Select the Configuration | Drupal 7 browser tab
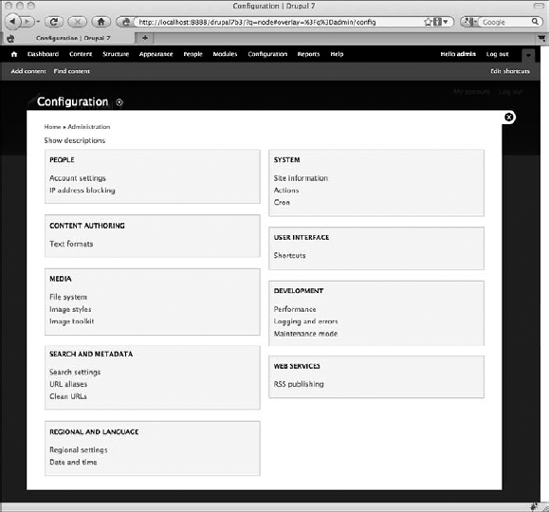549x512 pixels. 73,38
